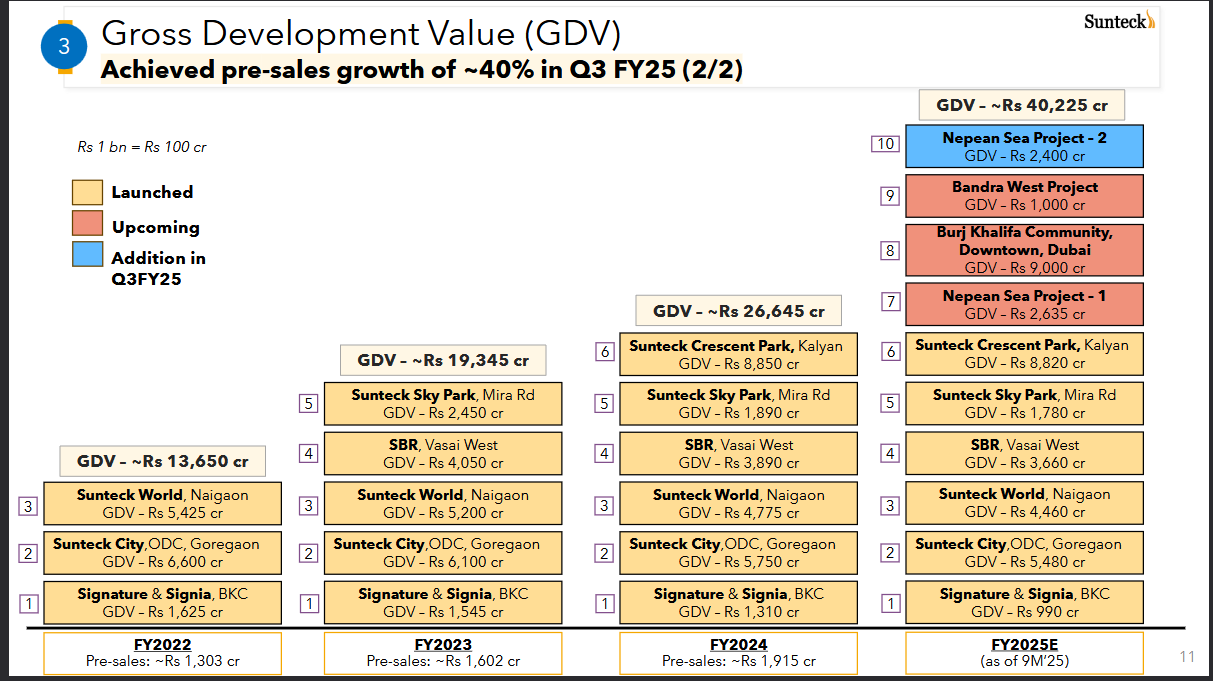The width and height of the screenshot is (1213, 681).
Task: Click the blue circle numbered 3
Action: click(65, 46)
